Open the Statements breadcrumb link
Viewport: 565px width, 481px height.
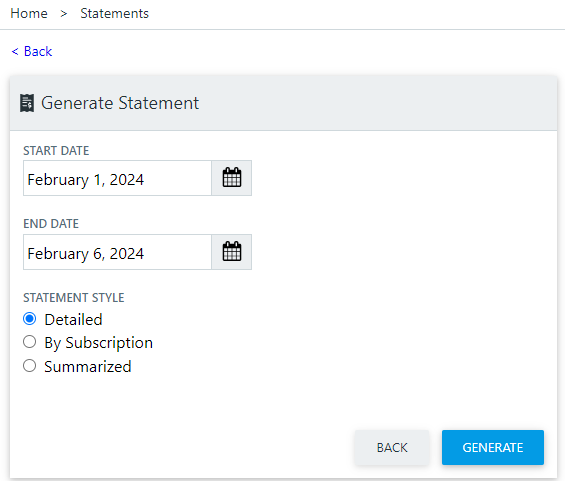(x=114, y=13)
